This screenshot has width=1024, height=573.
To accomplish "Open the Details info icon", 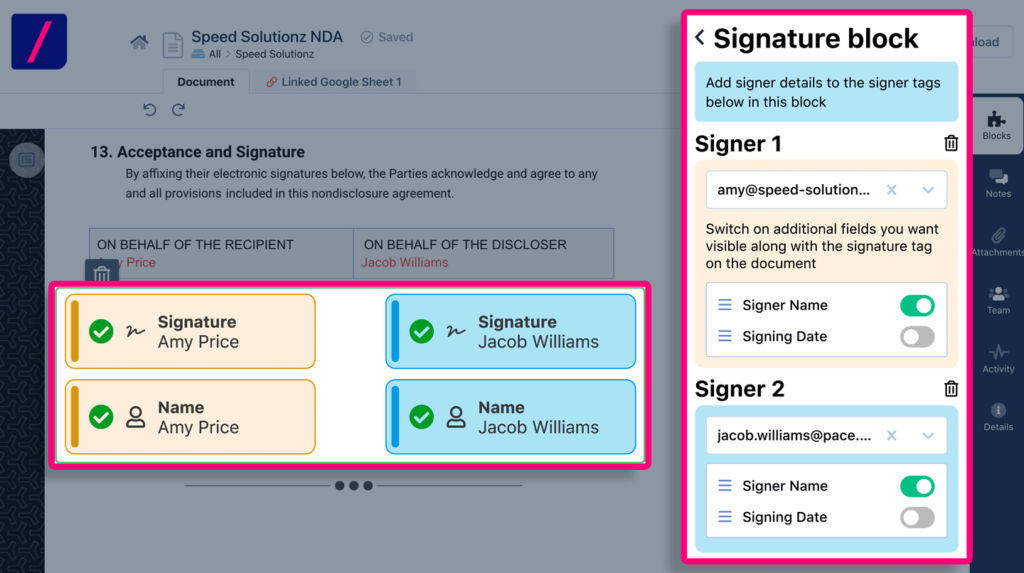I will 998,416.
